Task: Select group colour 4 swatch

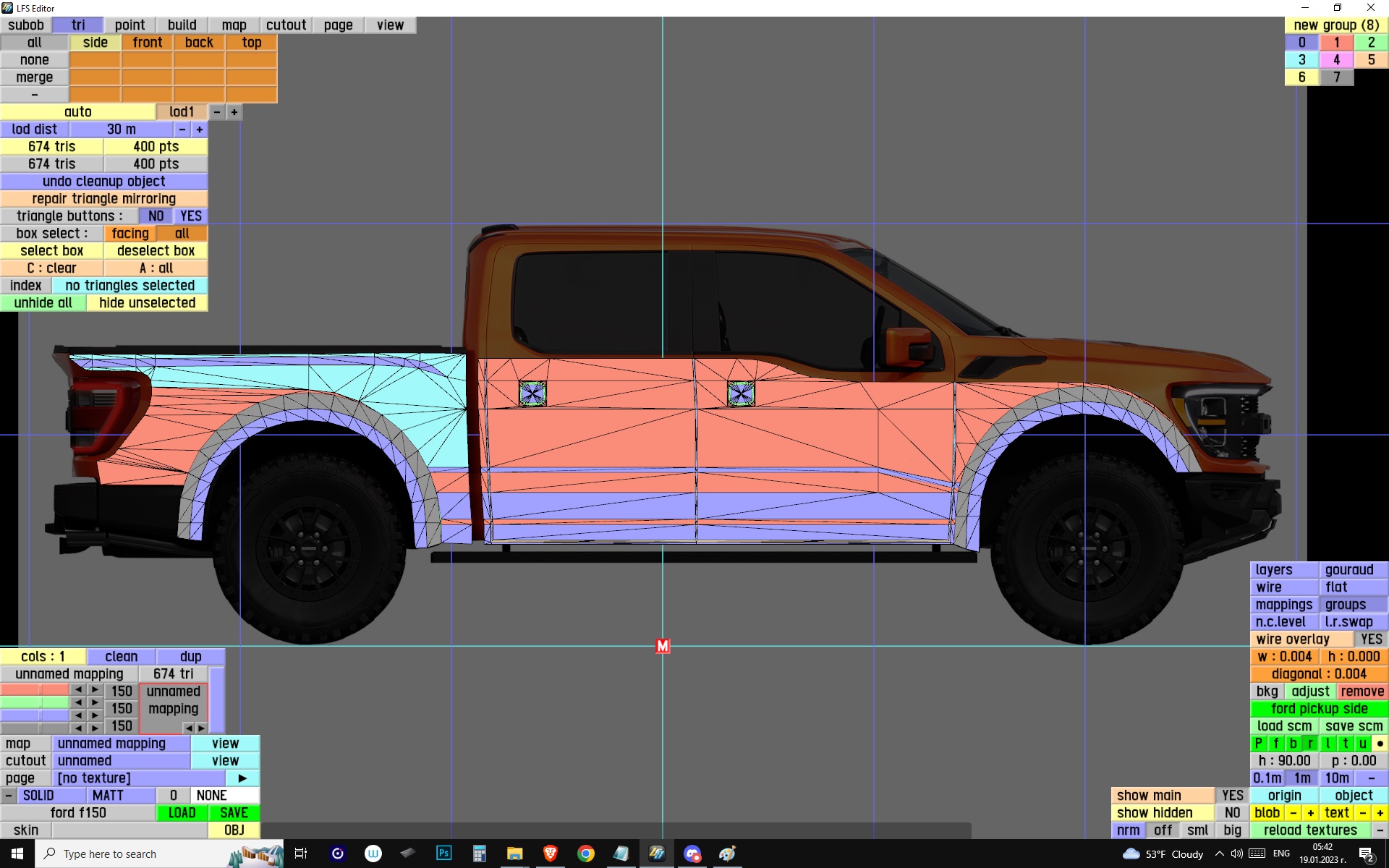Action: tap(1336, 60)
